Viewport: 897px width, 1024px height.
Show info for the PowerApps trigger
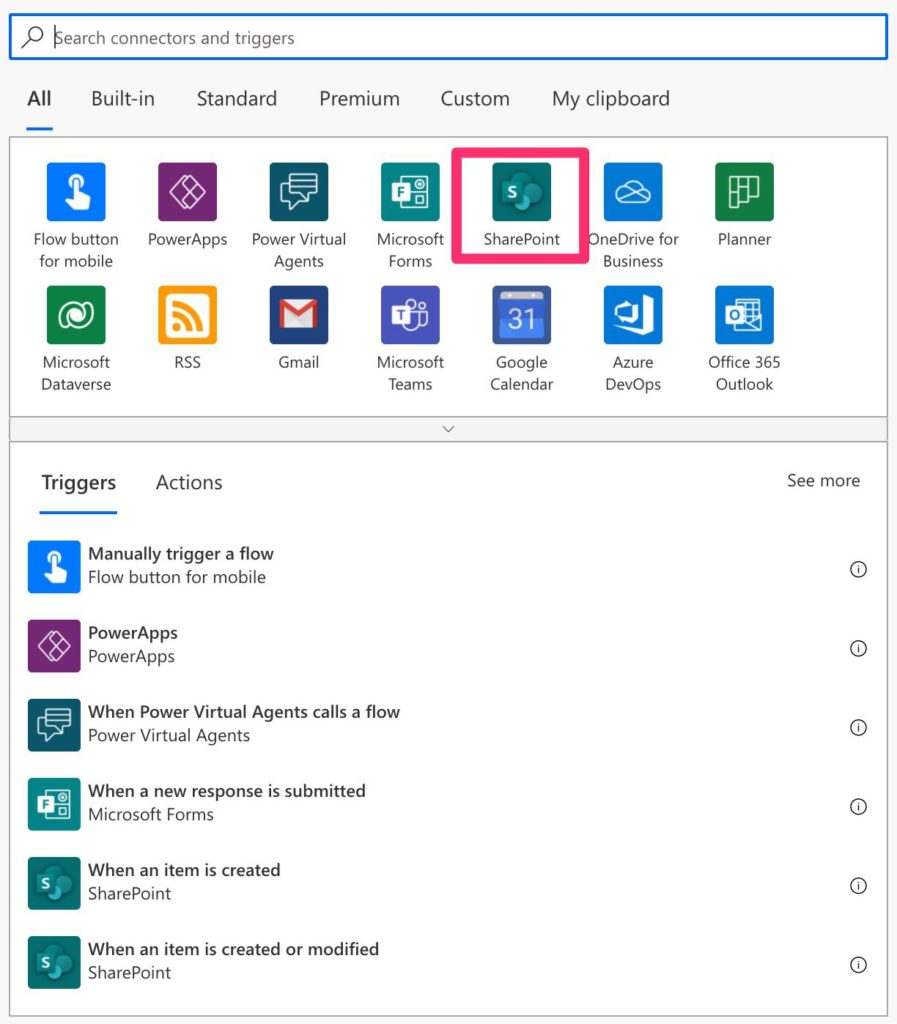[x=858, y=648]
